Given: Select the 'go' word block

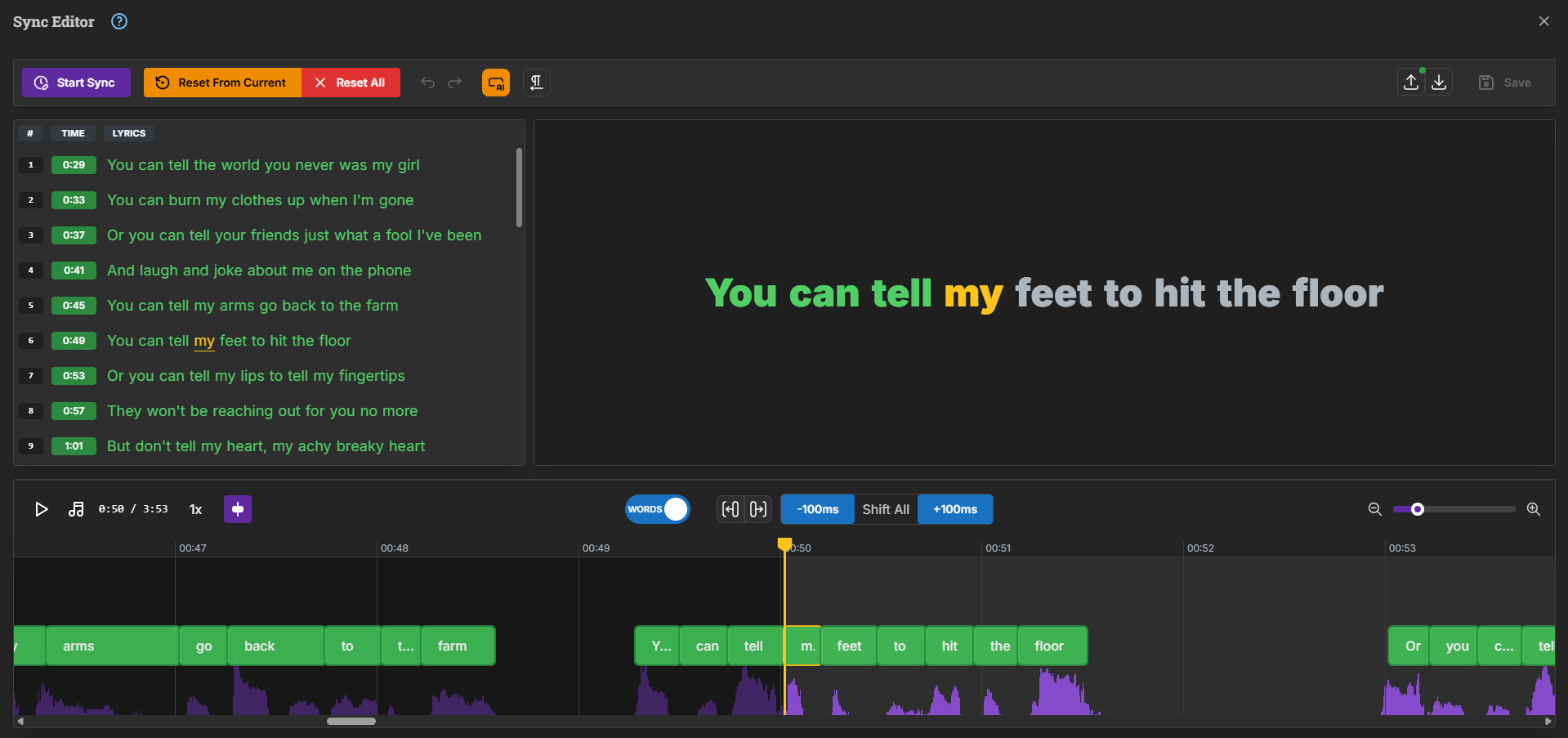Looking at the screenshot, I should tap(203, 646).
